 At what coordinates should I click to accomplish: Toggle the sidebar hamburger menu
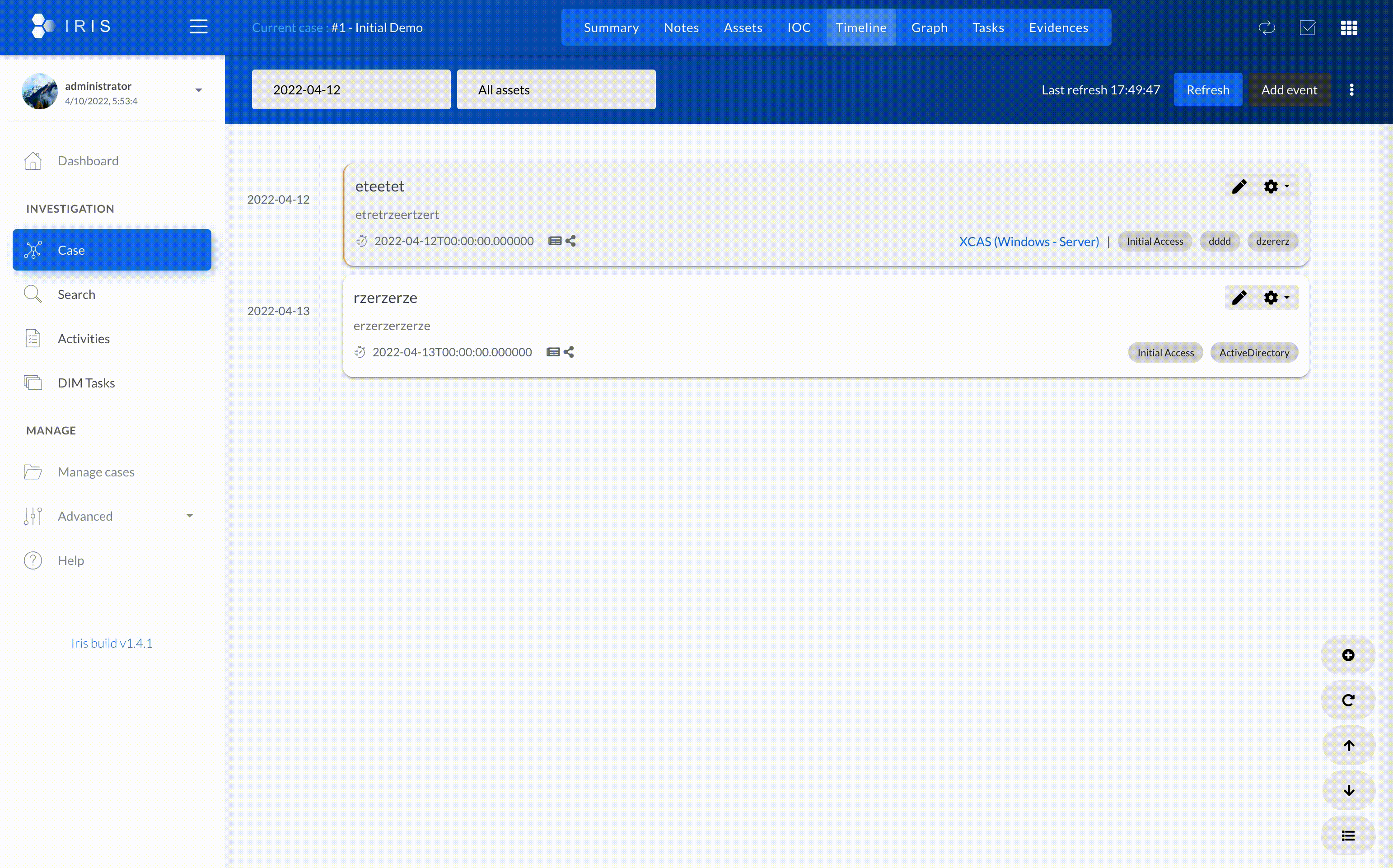(x=199, y=27)
